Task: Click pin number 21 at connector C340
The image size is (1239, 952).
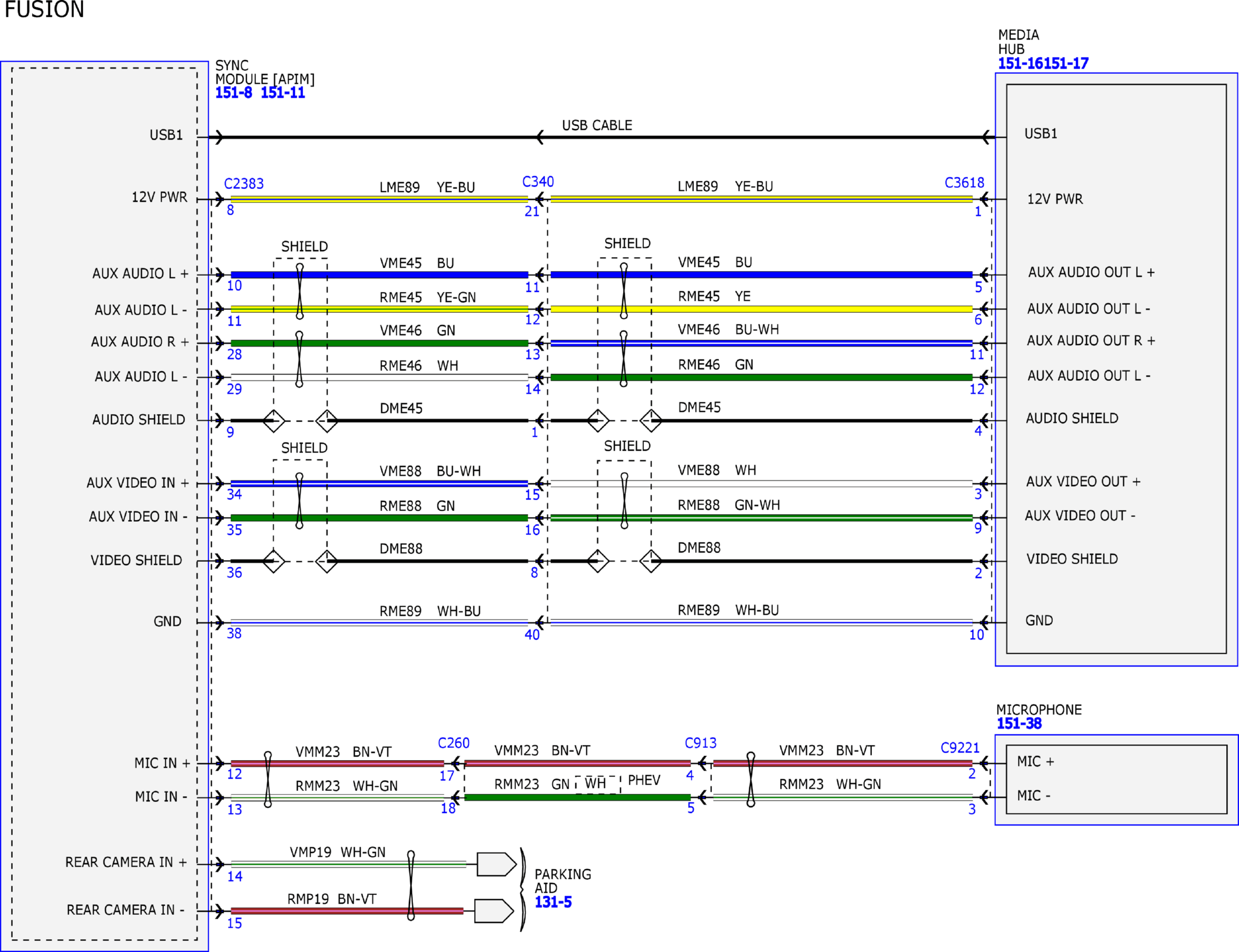Action: click(x=532, y=212)
